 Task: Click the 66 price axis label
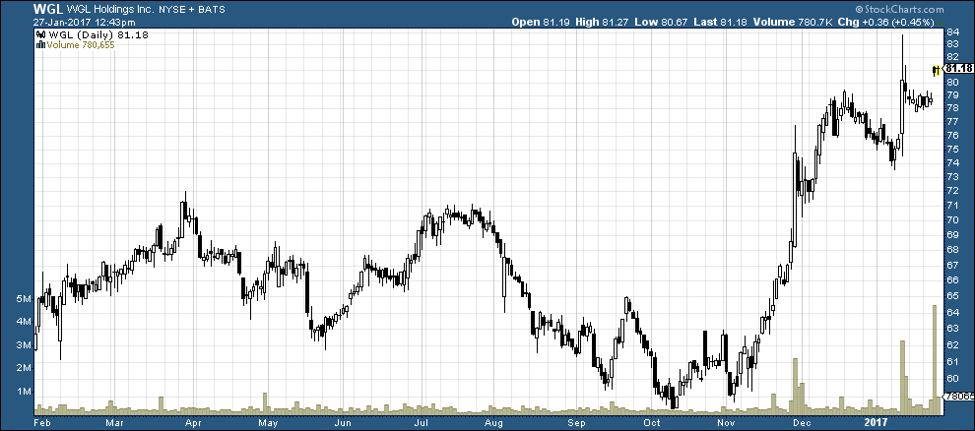(951, 281)
